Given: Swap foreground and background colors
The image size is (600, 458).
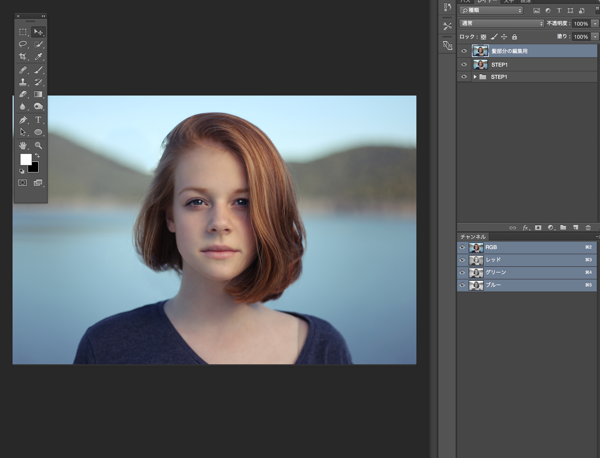Looking at the screenshot, I should pos(37,156).
